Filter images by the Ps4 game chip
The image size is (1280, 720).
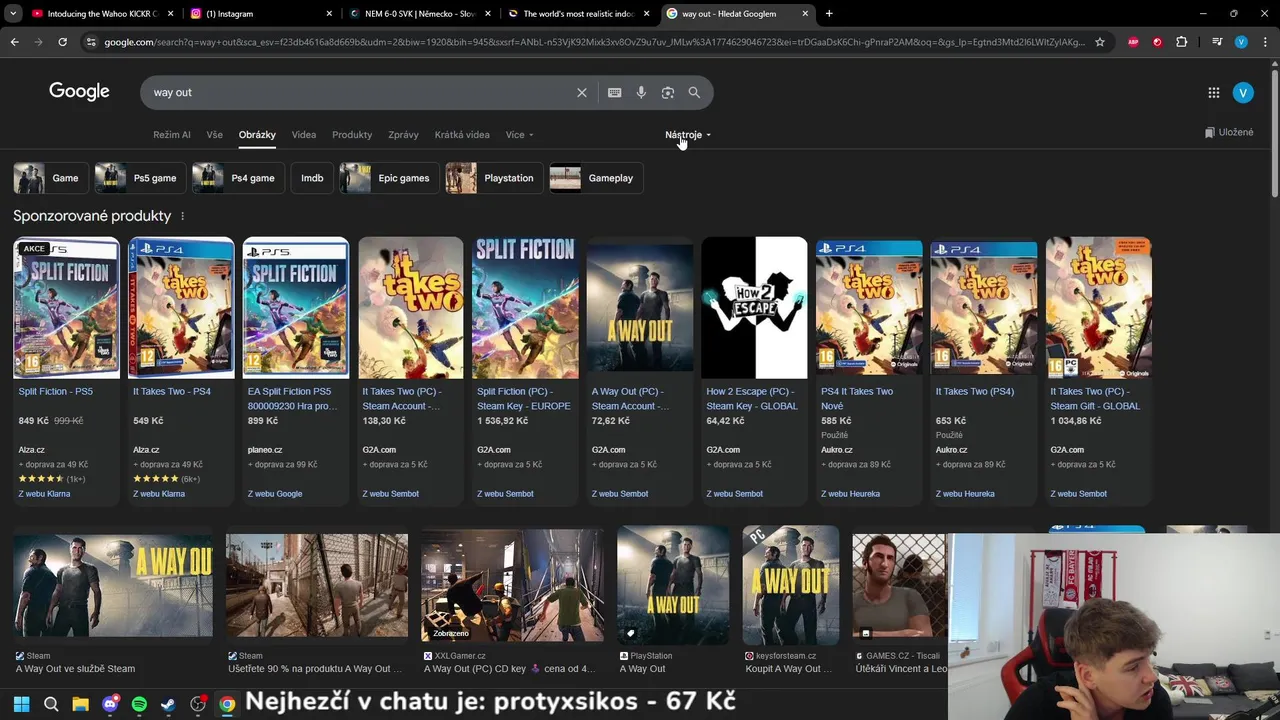tap(238, 178)
